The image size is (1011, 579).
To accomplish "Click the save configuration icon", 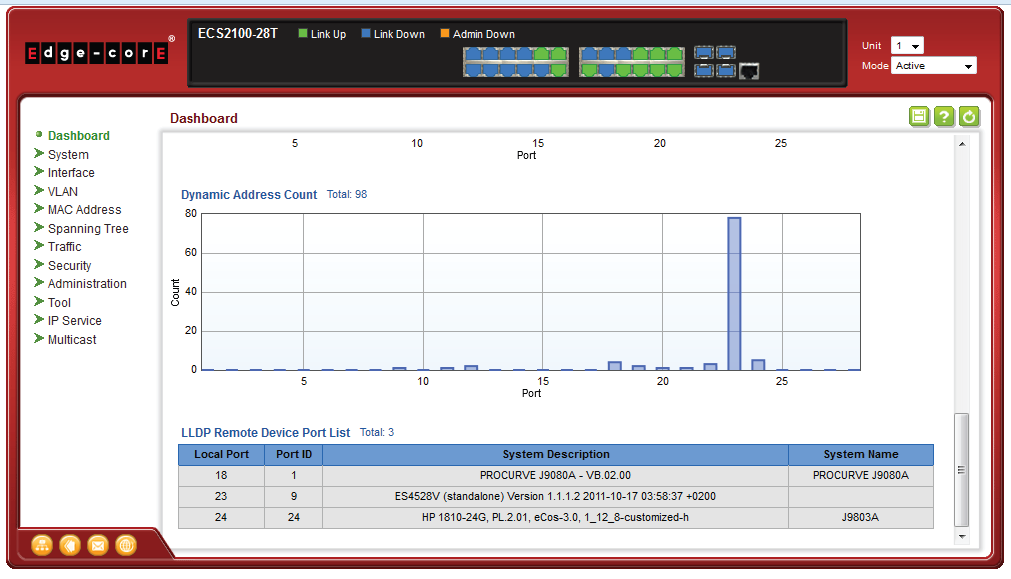I will [919, 116].
